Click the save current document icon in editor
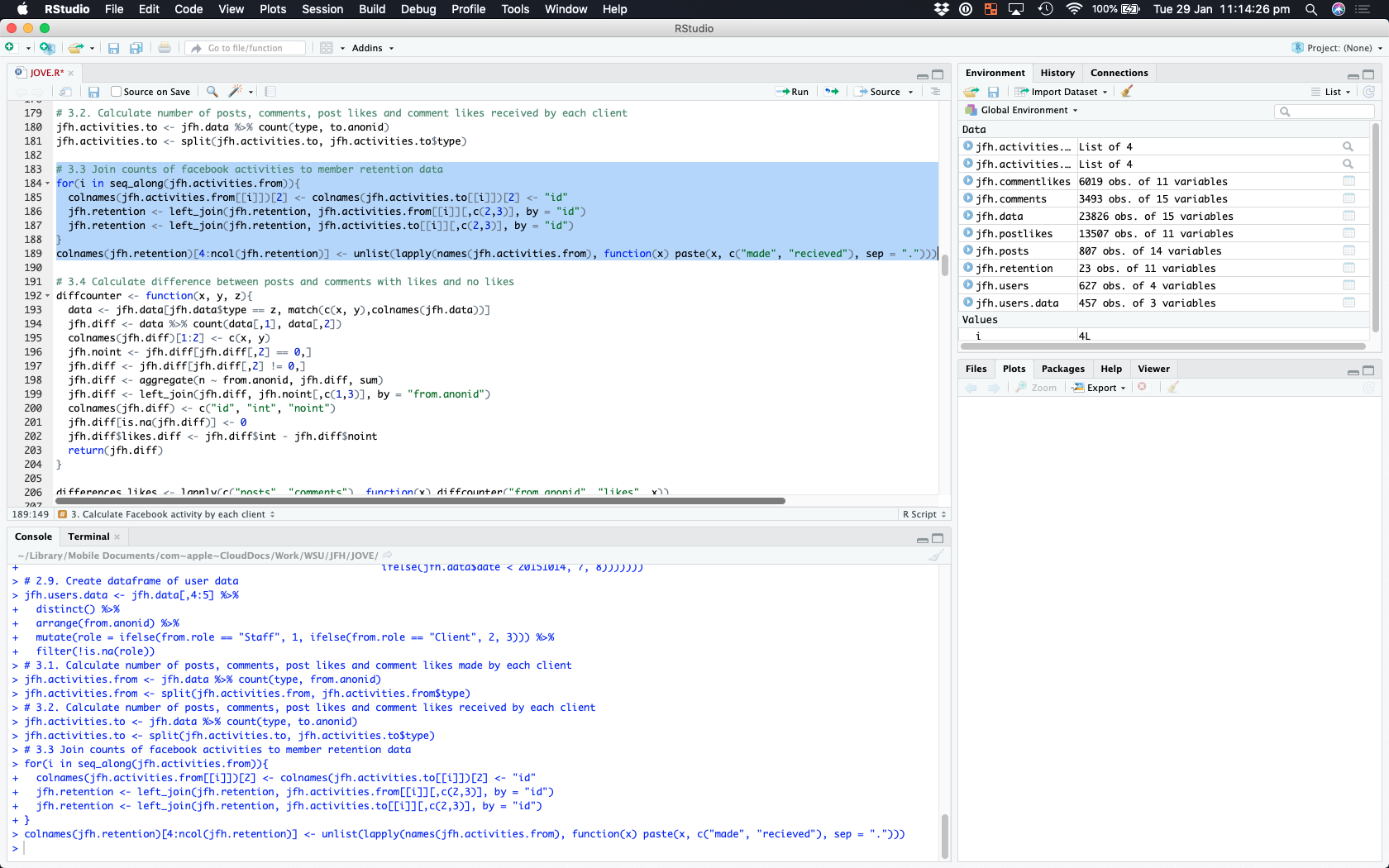The width and height of the screenshot is (1389, 868). click(x=93, y=92)
